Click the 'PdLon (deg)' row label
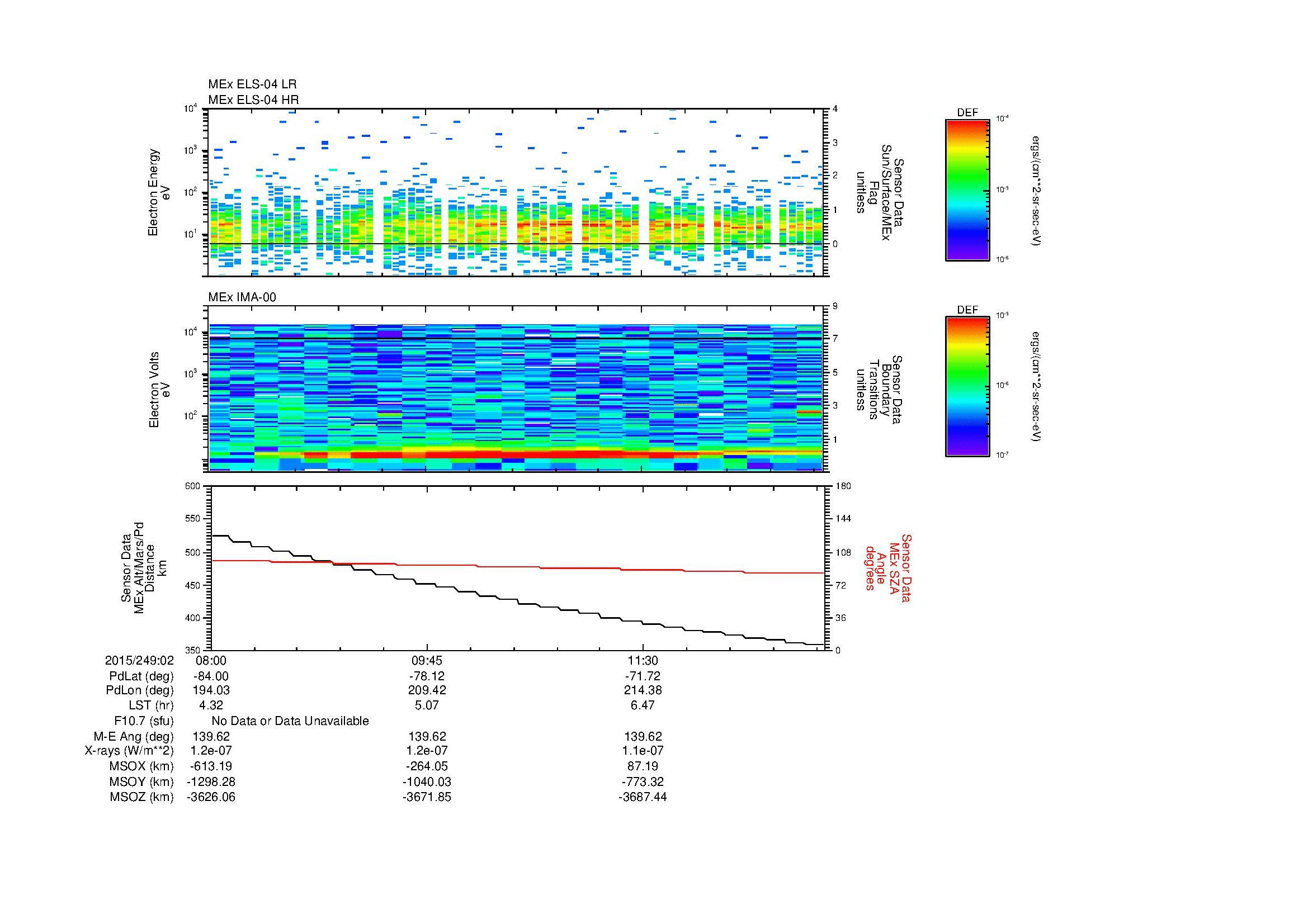Viewport: 1308px width, 924px height. click(x=141, y=691)
